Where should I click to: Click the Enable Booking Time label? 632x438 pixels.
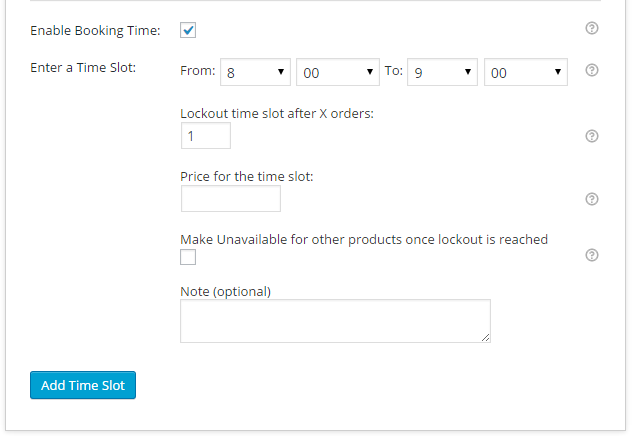click(x=95, y=31)
